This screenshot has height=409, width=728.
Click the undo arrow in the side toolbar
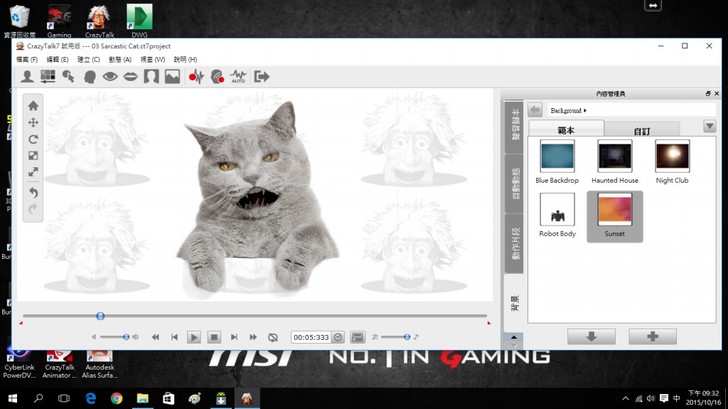tap(33, 191)
